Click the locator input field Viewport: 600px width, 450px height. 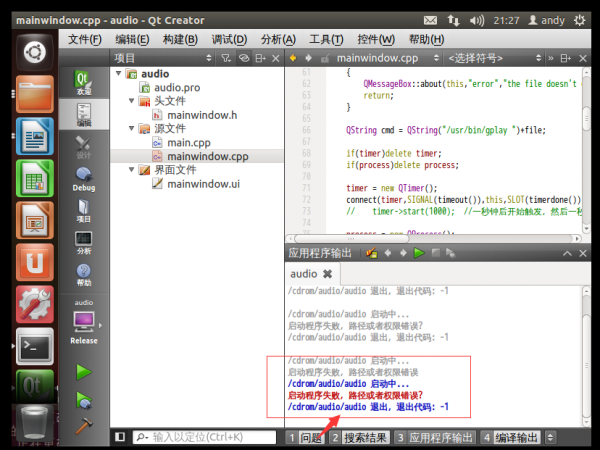pyautogui.click(x=205, y=437)
